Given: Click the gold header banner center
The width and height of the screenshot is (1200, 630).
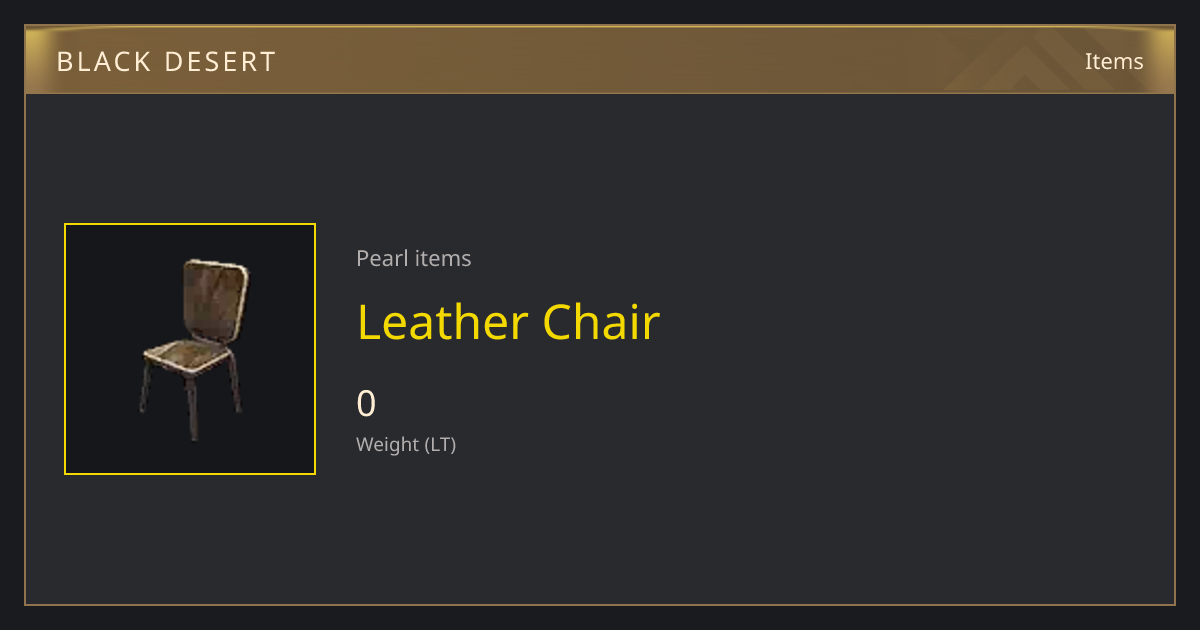Looking at the screenshot, I should [x=600, y=60].
